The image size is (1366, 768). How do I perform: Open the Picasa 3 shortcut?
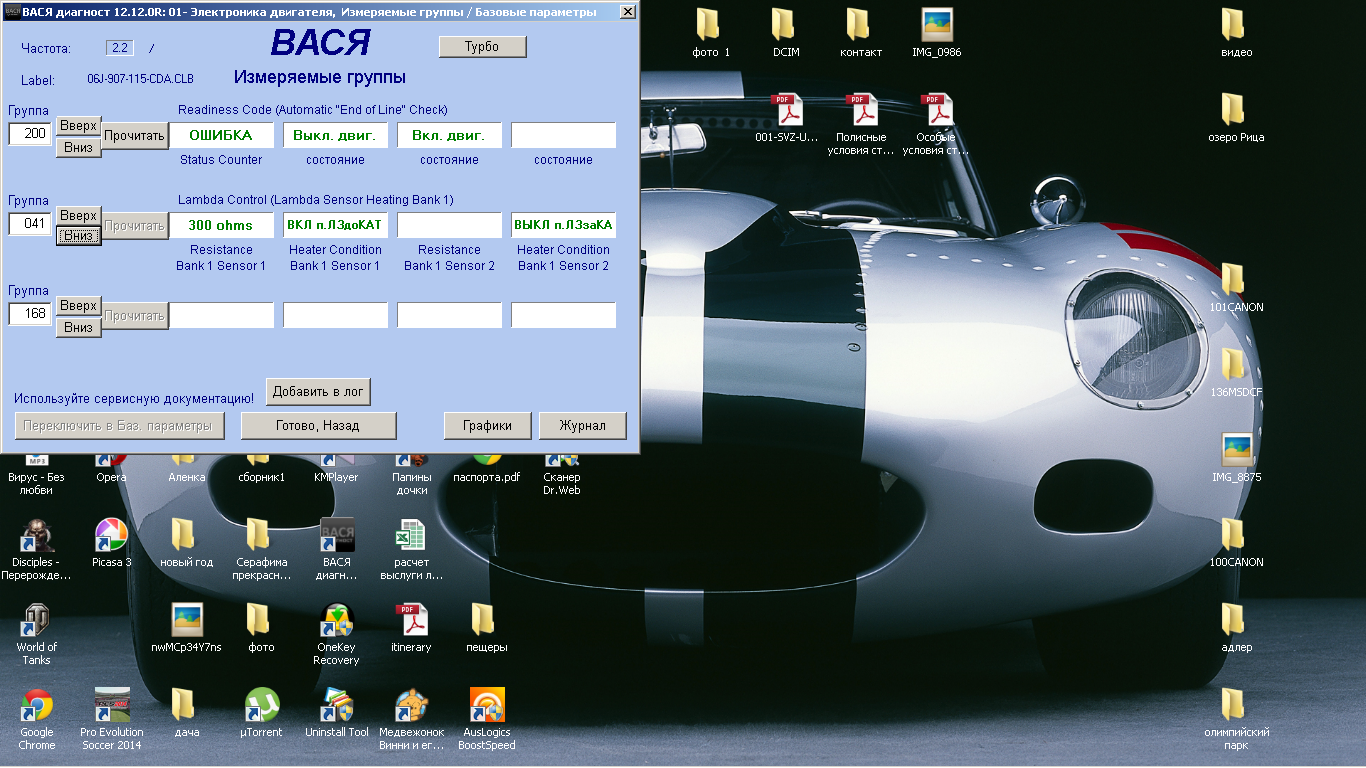pyautogui.click(x=111, y=536)
